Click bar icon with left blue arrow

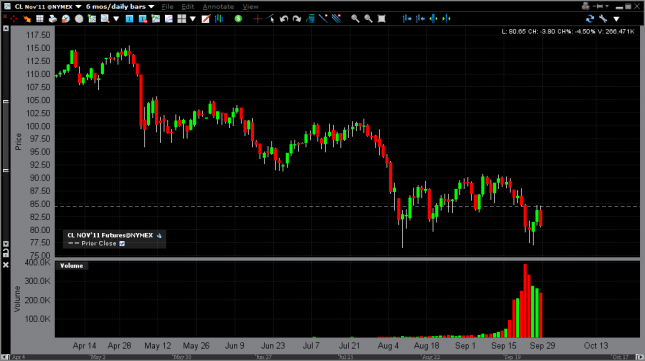[420, 19]
